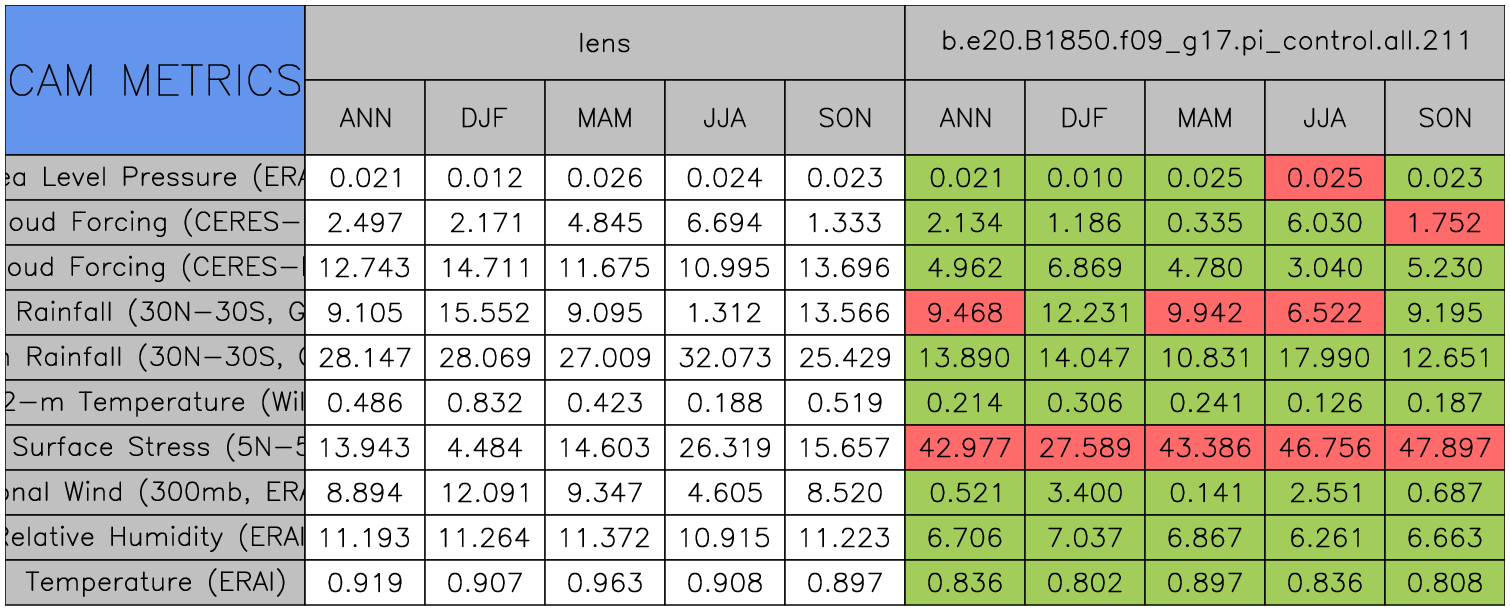Select the lens column group header
Viewport: 1510px width, 611px height.
(604, 42)
